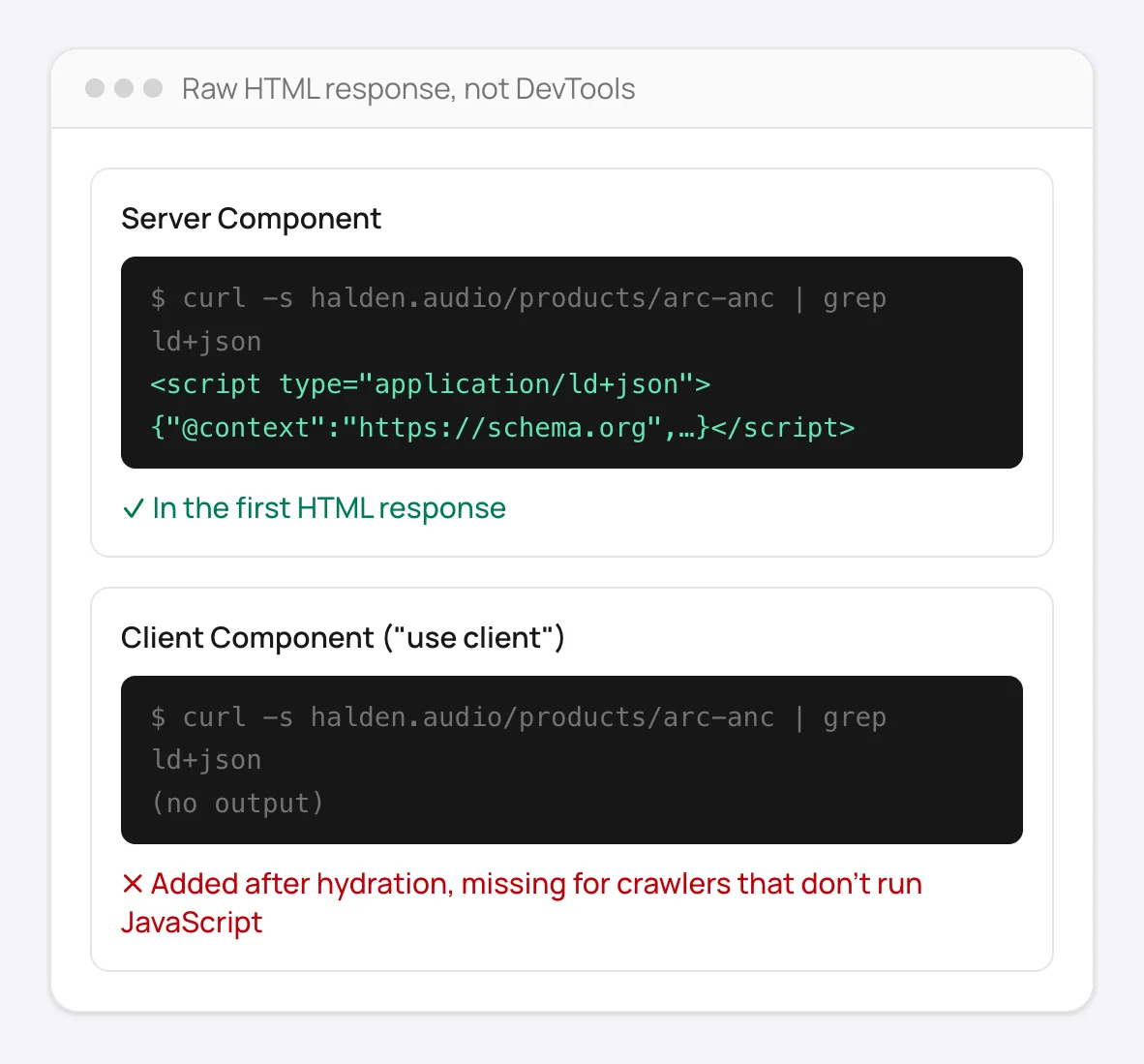Click the '(no output)' line

[x=237, y=804]
